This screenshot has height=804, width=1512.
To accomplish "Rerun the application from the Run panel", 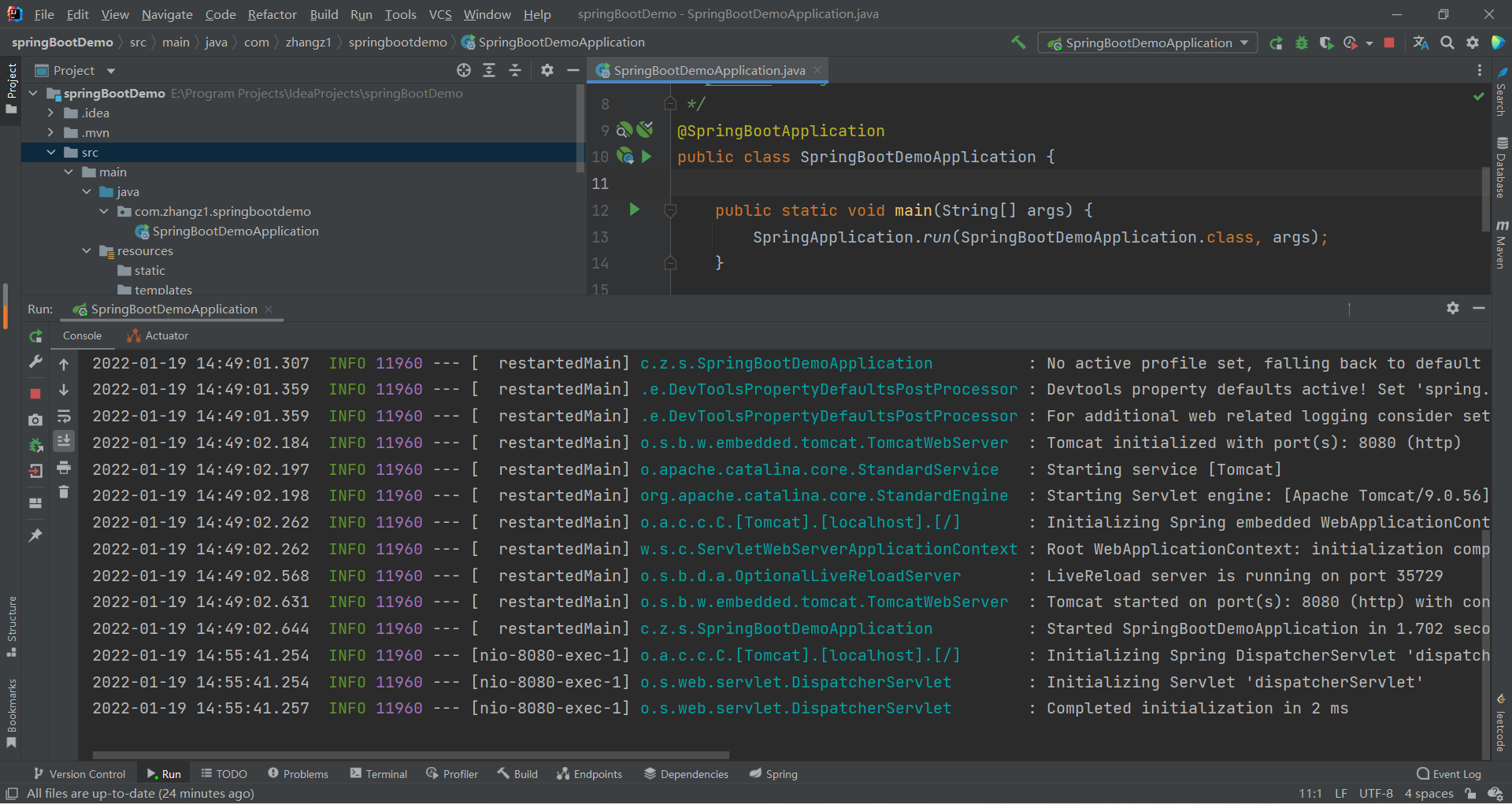I will pos(35,336).
